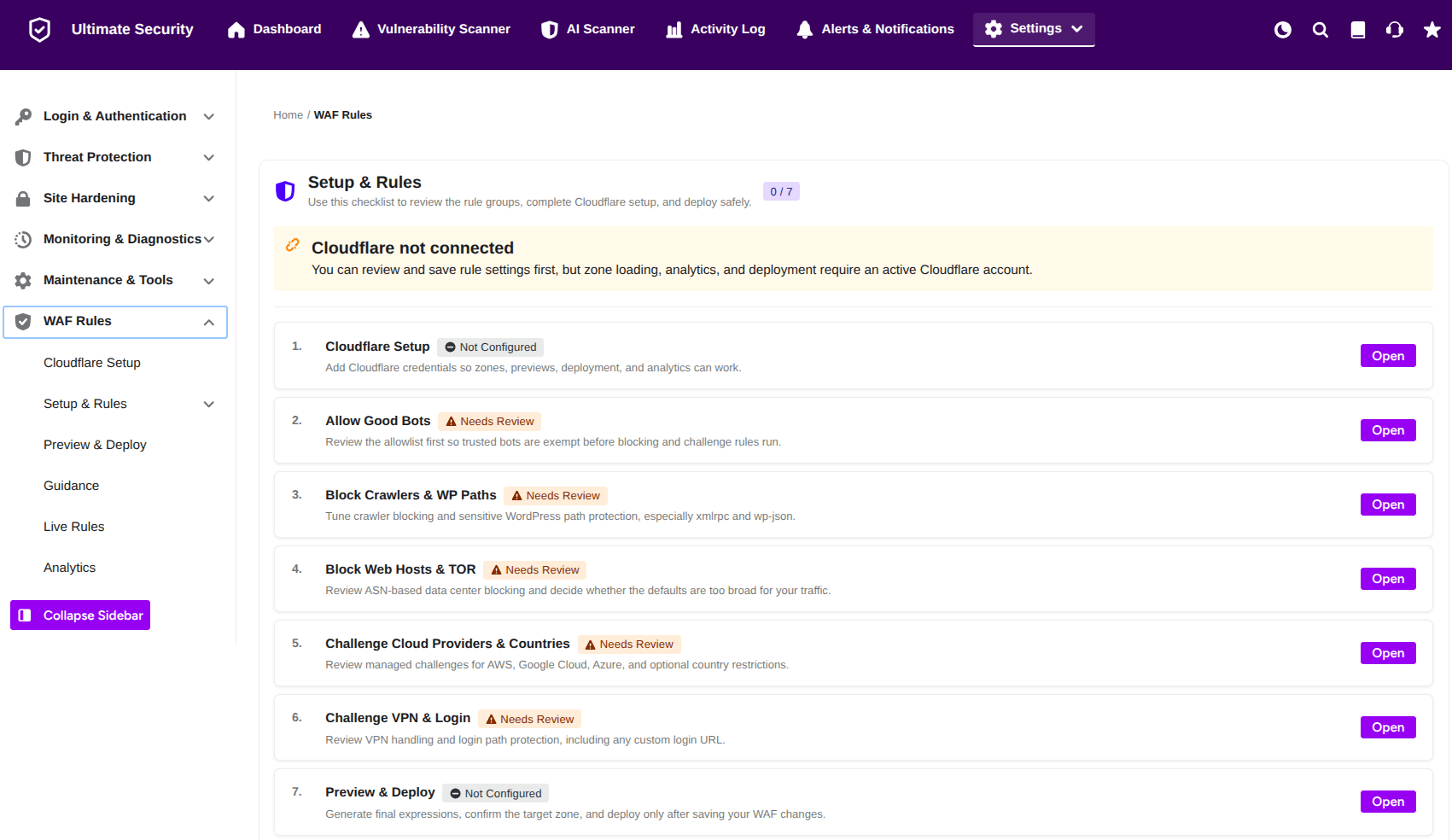Click Collapse Sidebar button
This screenshot has width=1452, height=840.
(80, 615)
